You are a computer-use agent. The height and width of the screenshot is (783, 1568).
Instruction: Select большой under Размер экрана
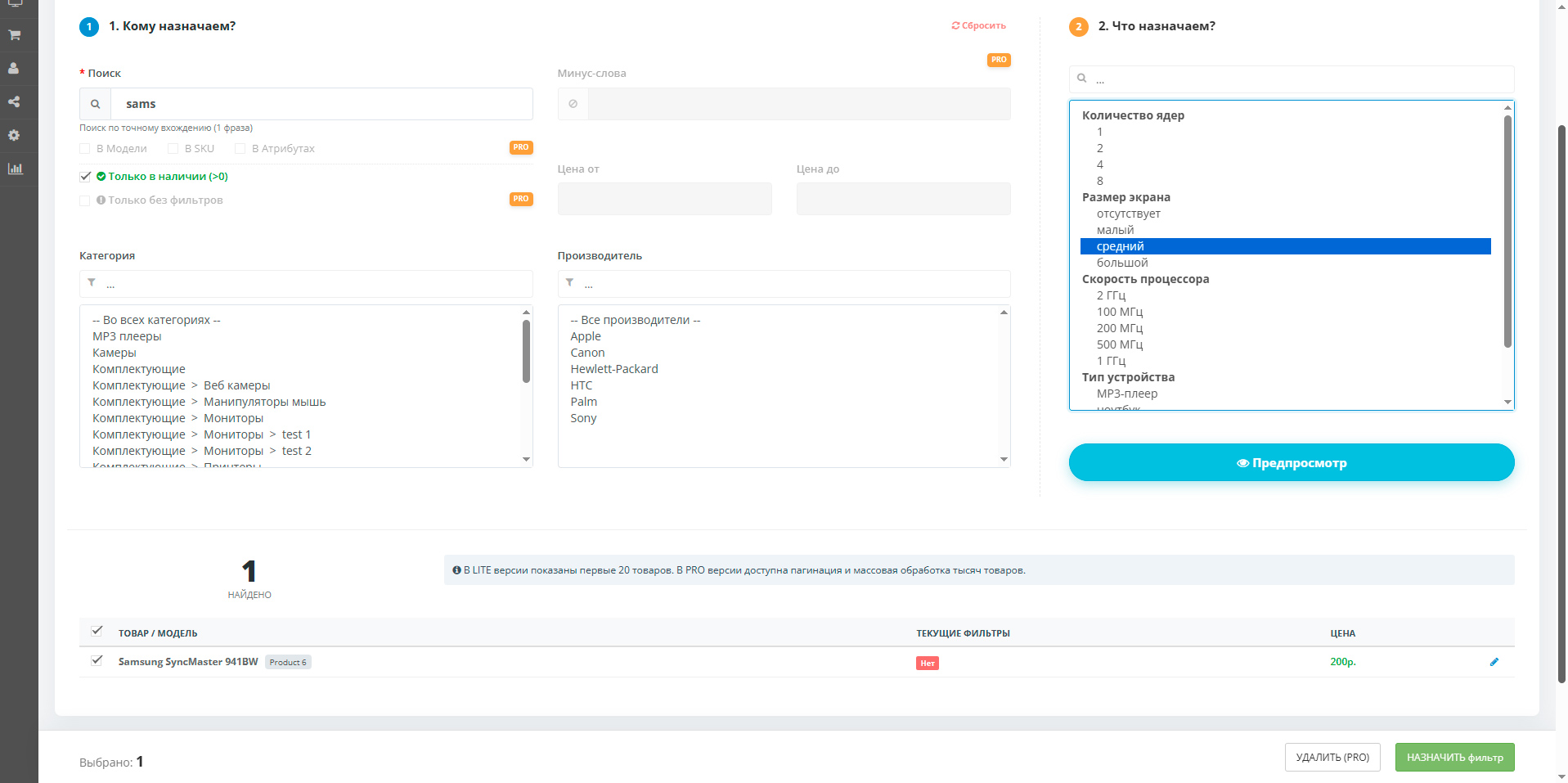pyautogui.click(x=1122, y=263)
